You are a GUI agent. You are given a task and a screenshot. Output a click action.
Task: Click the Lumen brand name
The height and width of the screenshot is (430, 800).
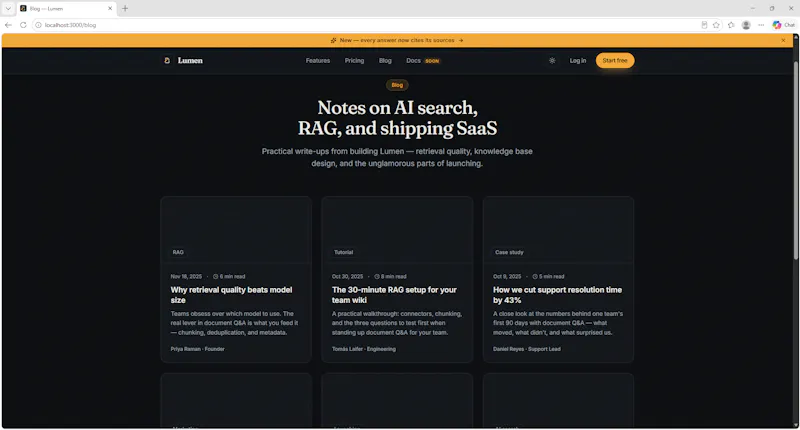pyautogui.click(x=190, y=61)
